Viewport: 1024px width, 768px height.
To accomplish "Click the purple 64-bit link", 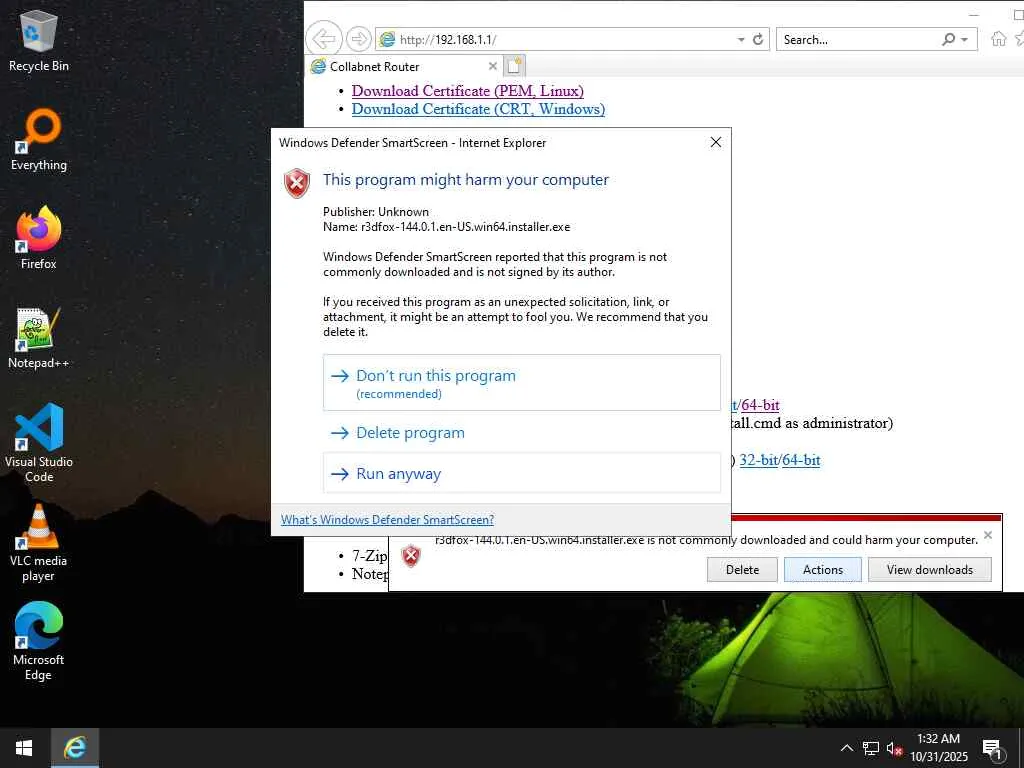I will pyautogui.click(x=760, y=405).
